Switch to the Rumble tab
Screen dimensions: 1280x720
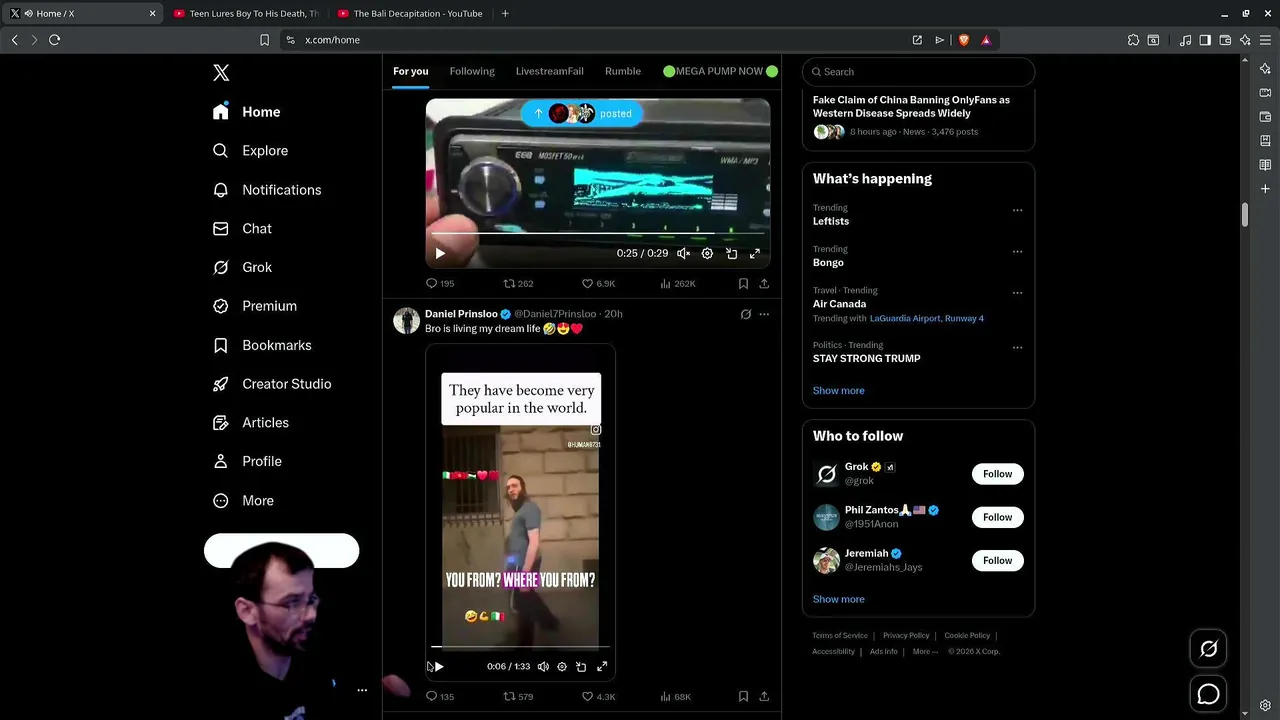tap(622, 71)
